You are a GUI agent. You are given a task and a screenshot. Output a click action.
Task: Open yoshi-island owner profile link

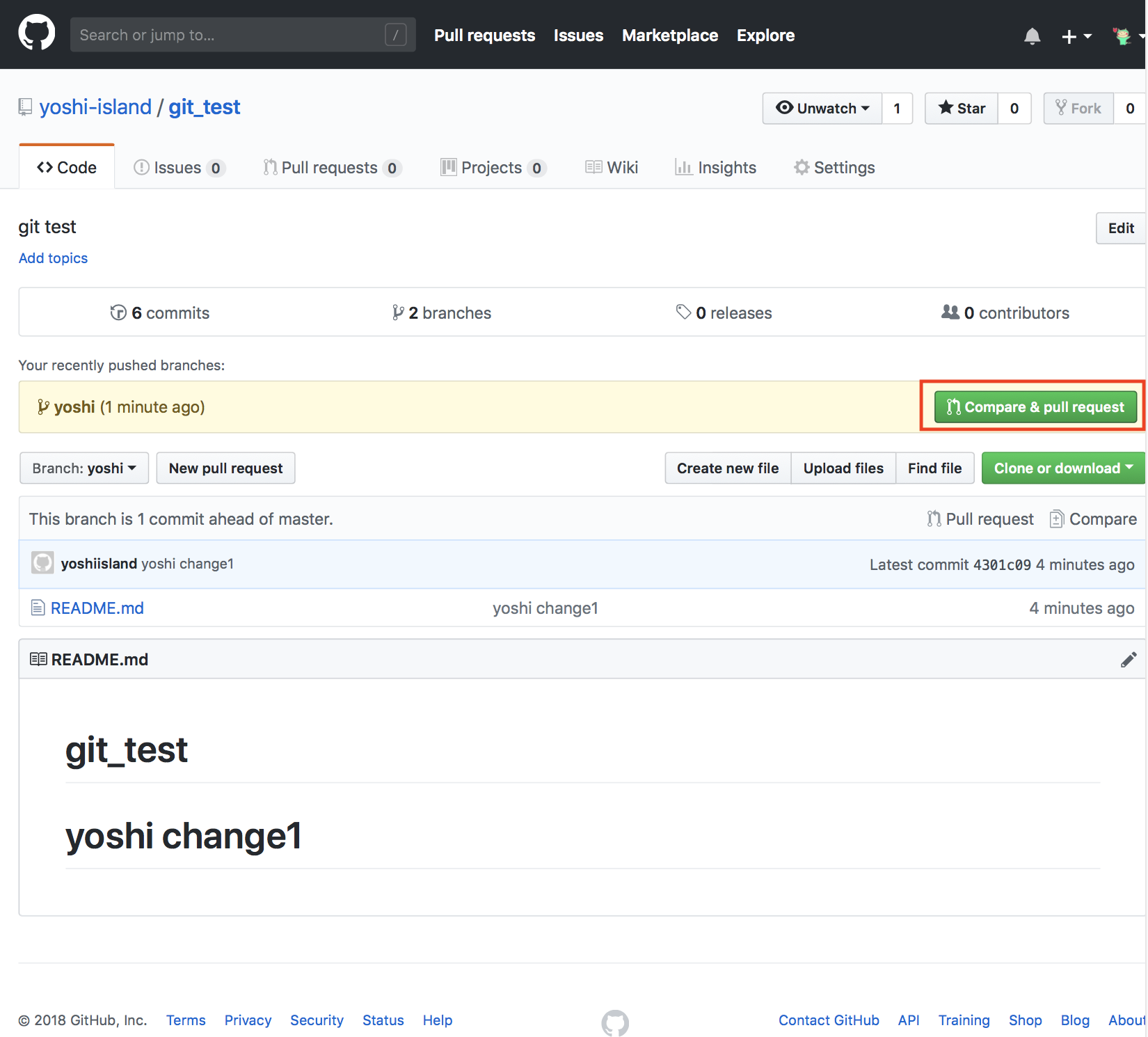95,107
